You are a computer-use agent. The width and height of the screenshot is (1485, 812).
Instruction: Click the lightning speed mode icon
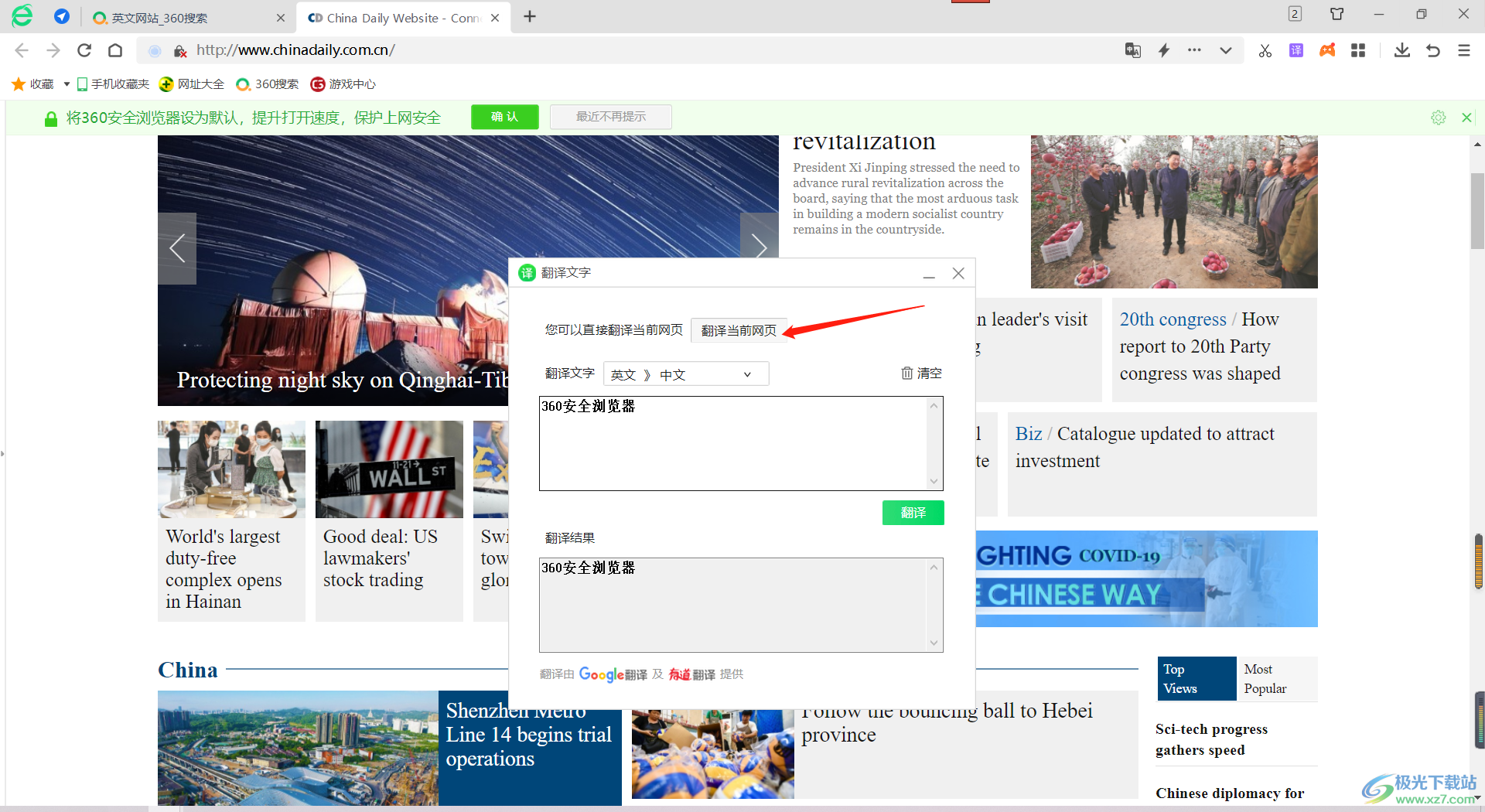point(1164,50)
